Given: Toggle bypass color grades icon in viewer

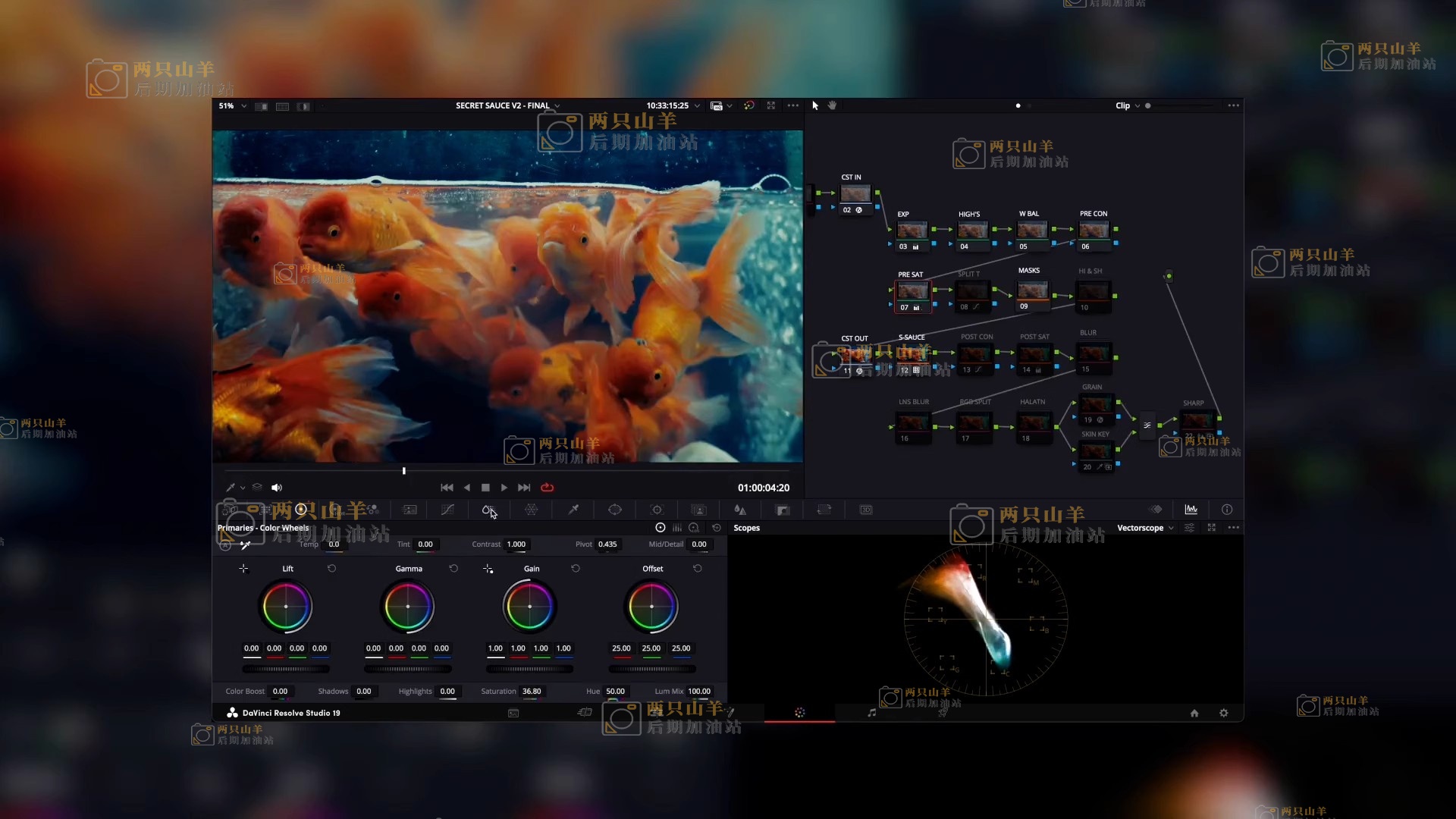Looking at the screenshot, I should tap(748, 105).
